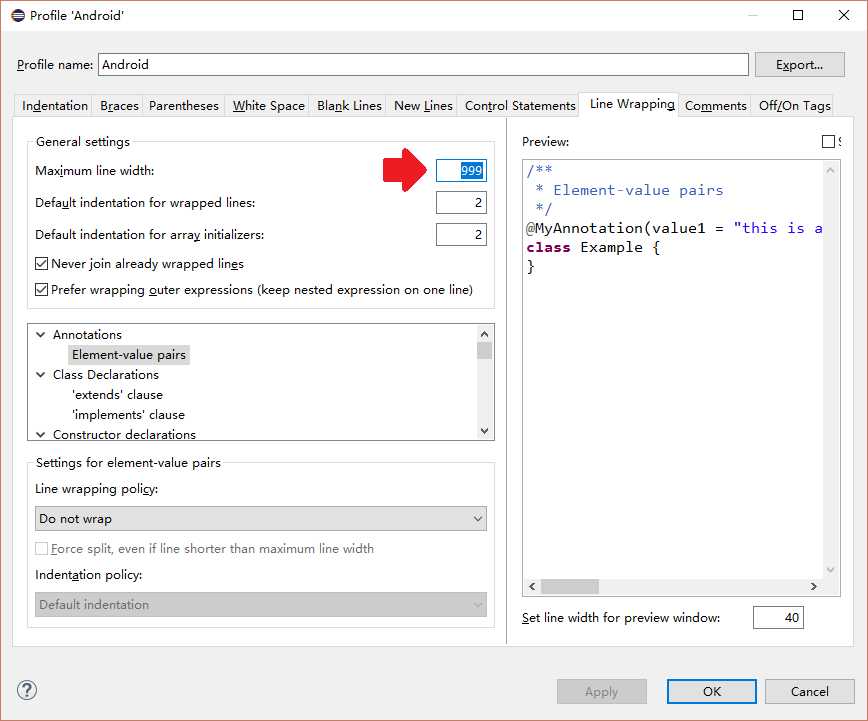
Task: Switch to the Indentation tab
Action: click(x=55, y=105)
